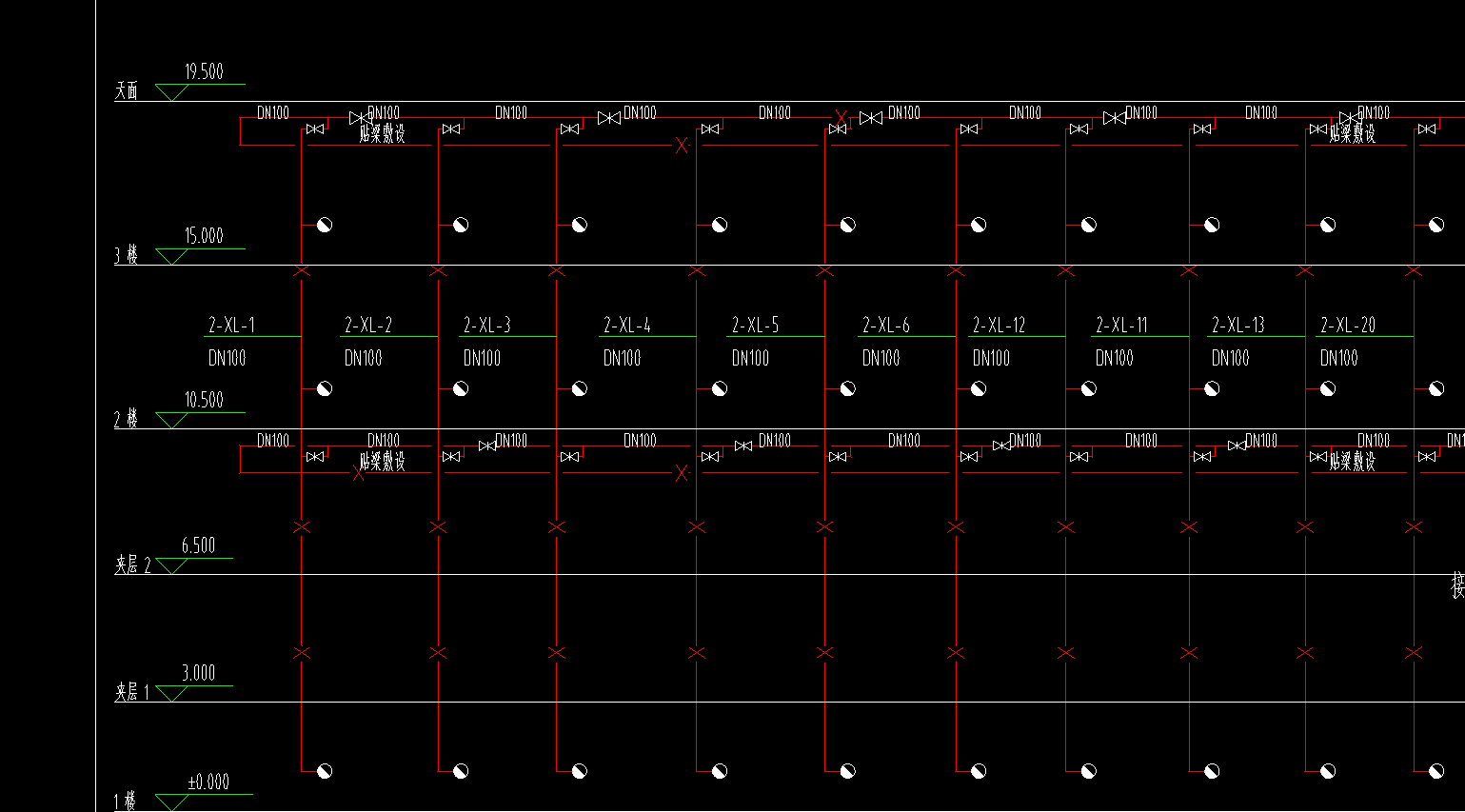This screenshot has height=812, width=1465.
Task: Select riser label 2-XL-12
Action: click(1000, 325)
